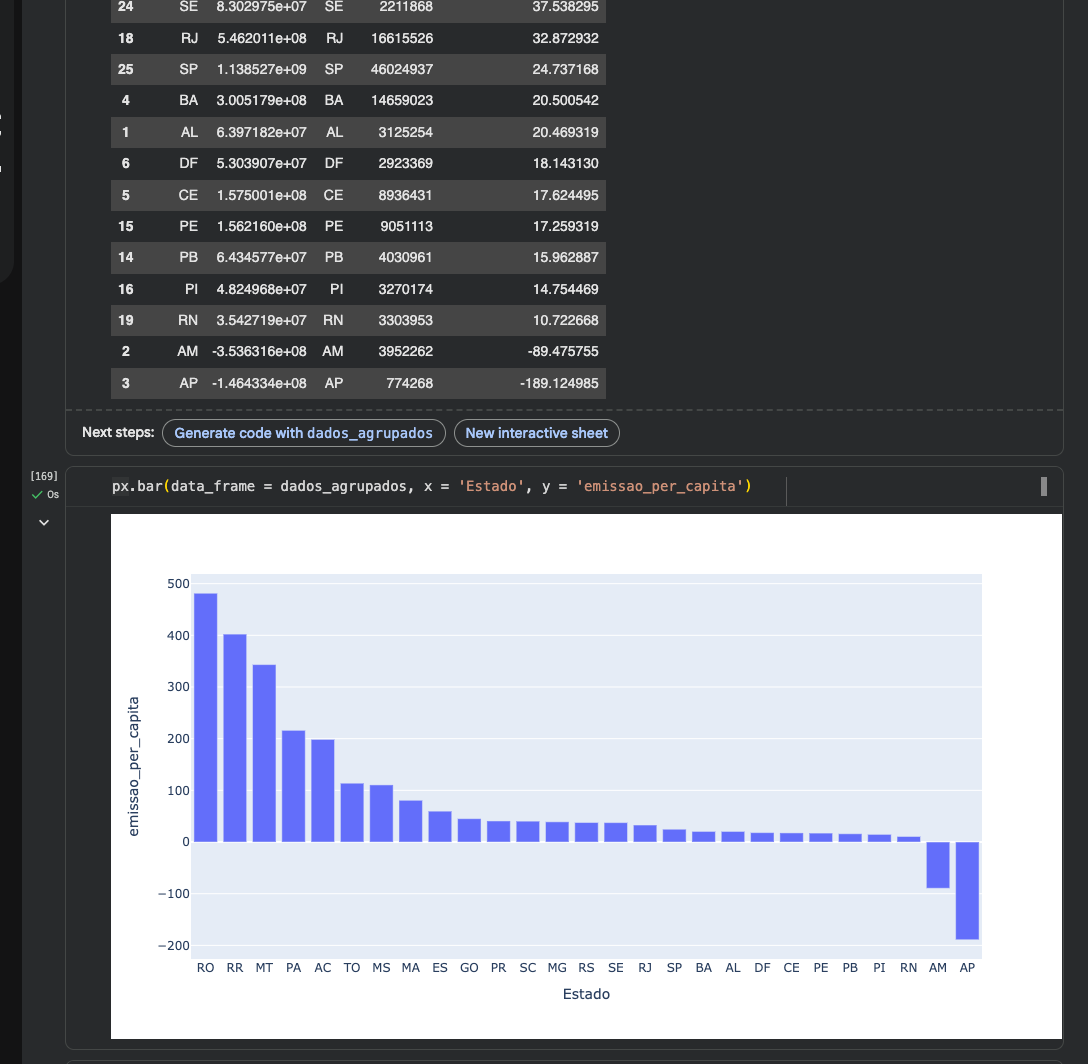
Task: Click the PA bar in the chart
Action: [x=293, y=786]
